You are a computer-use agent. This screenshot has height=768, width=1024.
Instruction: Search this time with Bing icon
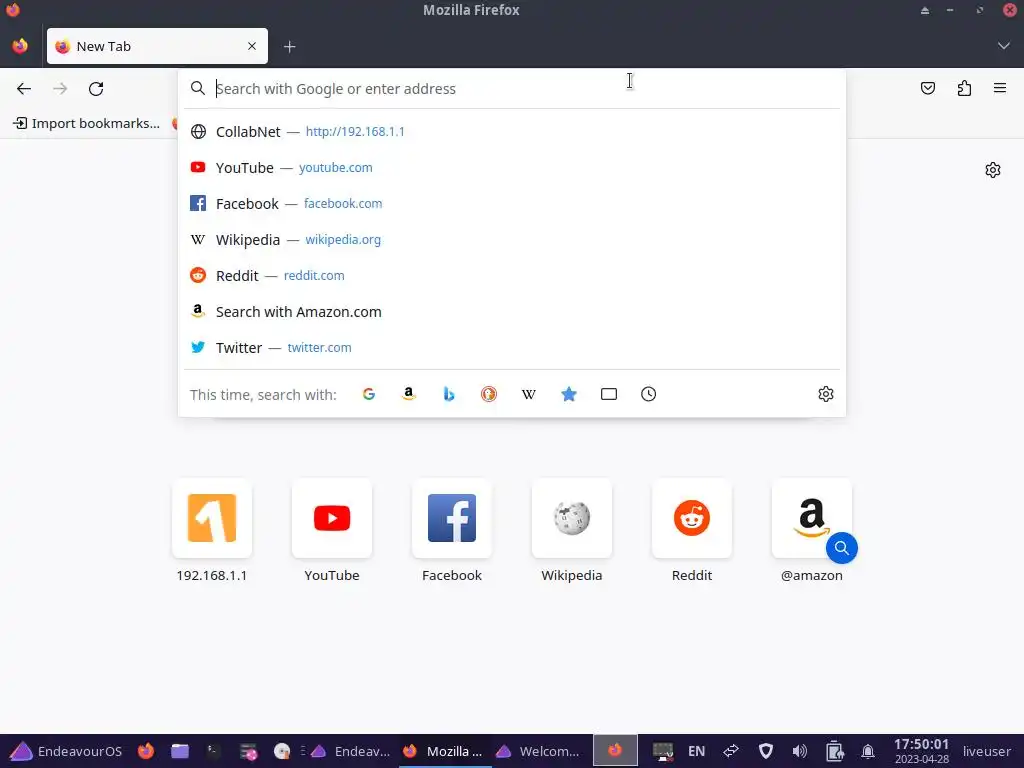click(449, 394)
